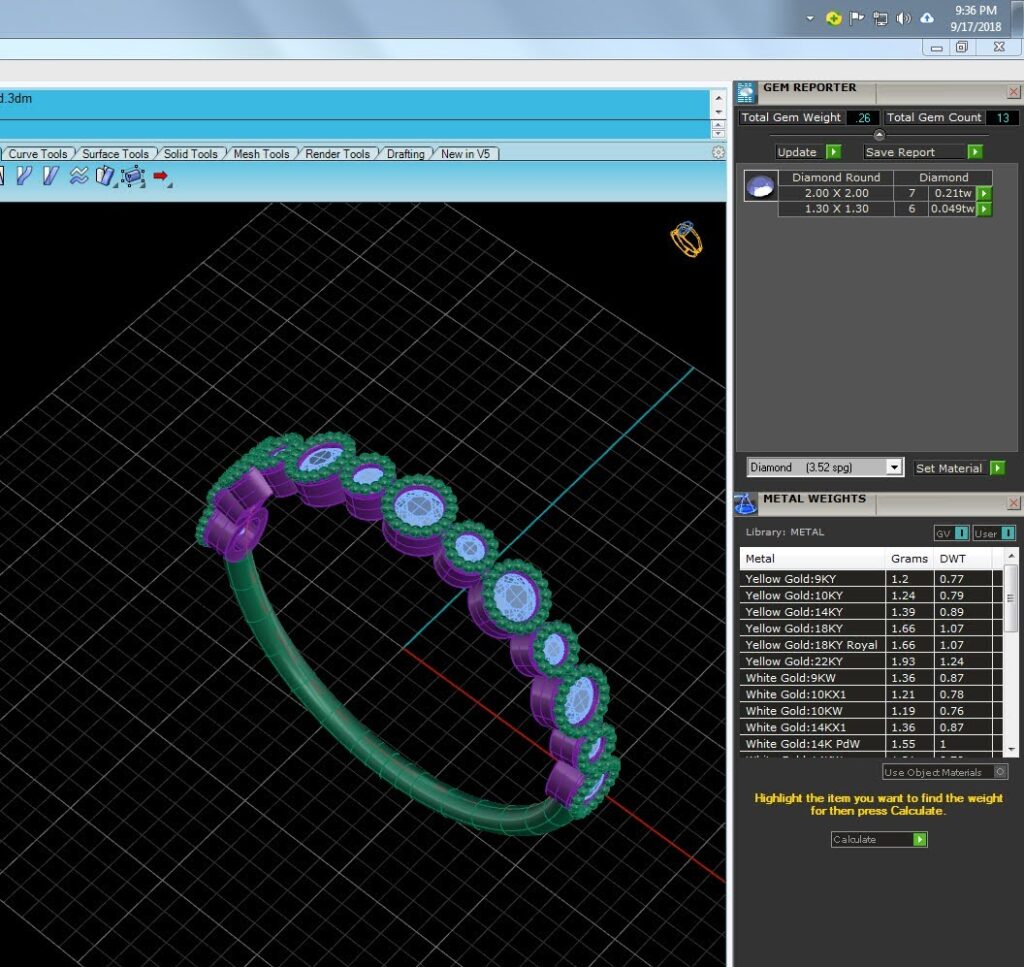Open the system clock showing 9:36 PM
Image resolution: width=1024 pixels, height=967 pixels.
pos(975,18)
